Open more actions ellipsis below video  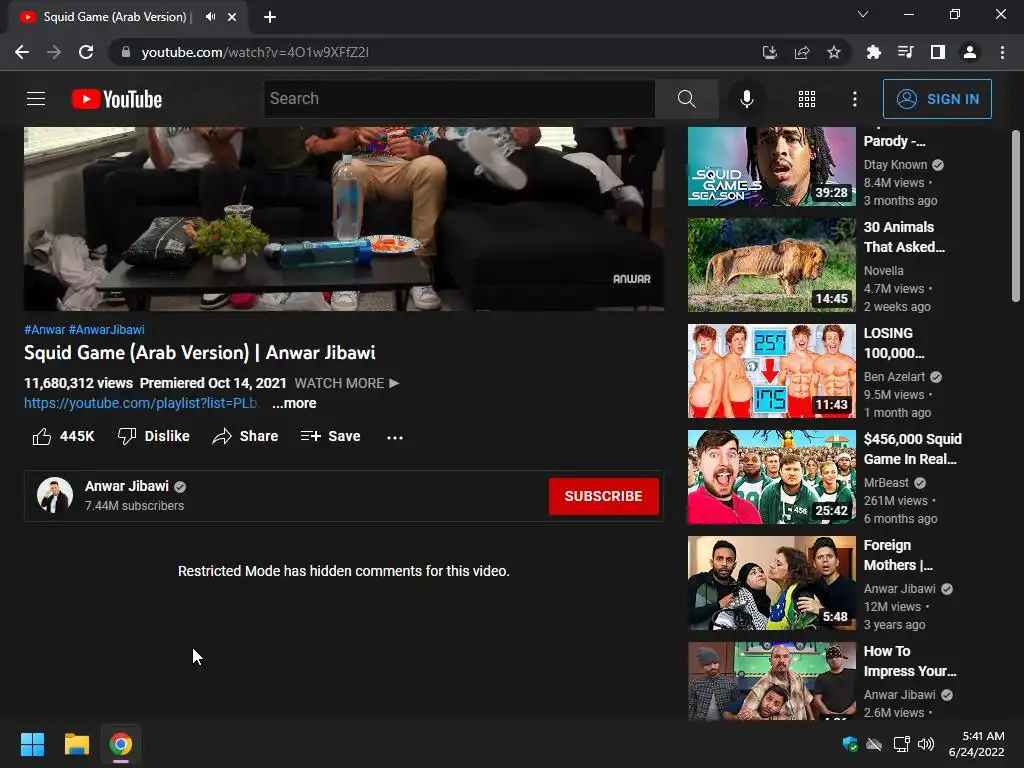(x=394, y=437)
